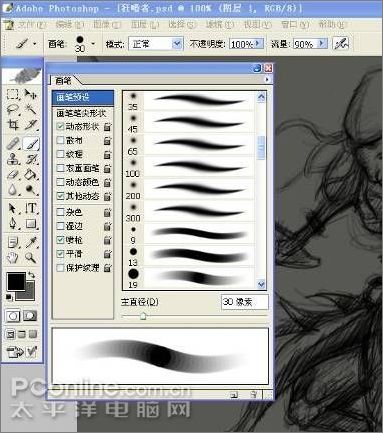Viewport: 383px width, 433px height.
Task: Swap foreground and background colors arrow
Action: (x=31, y=275)
